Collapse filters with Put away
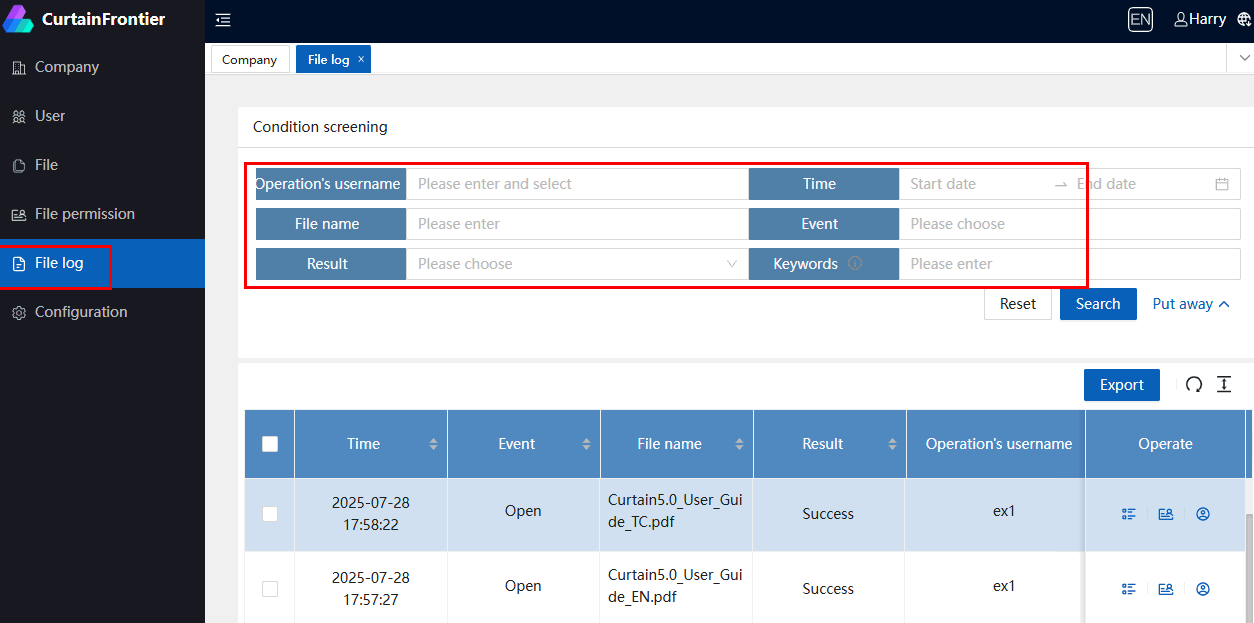Viewport: 1254px width, 623px height. 1191,304
